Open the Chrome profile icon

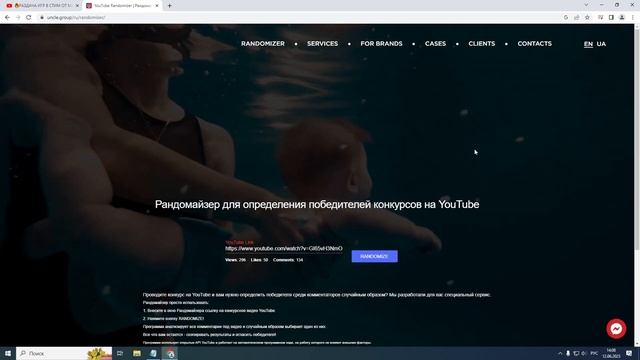[622, 18]
